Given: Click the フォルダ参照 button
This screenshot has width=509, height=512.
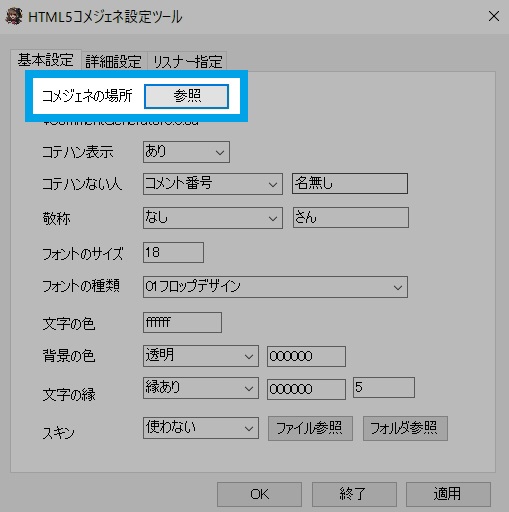Looking at the screenshot, I should point(405,428).
